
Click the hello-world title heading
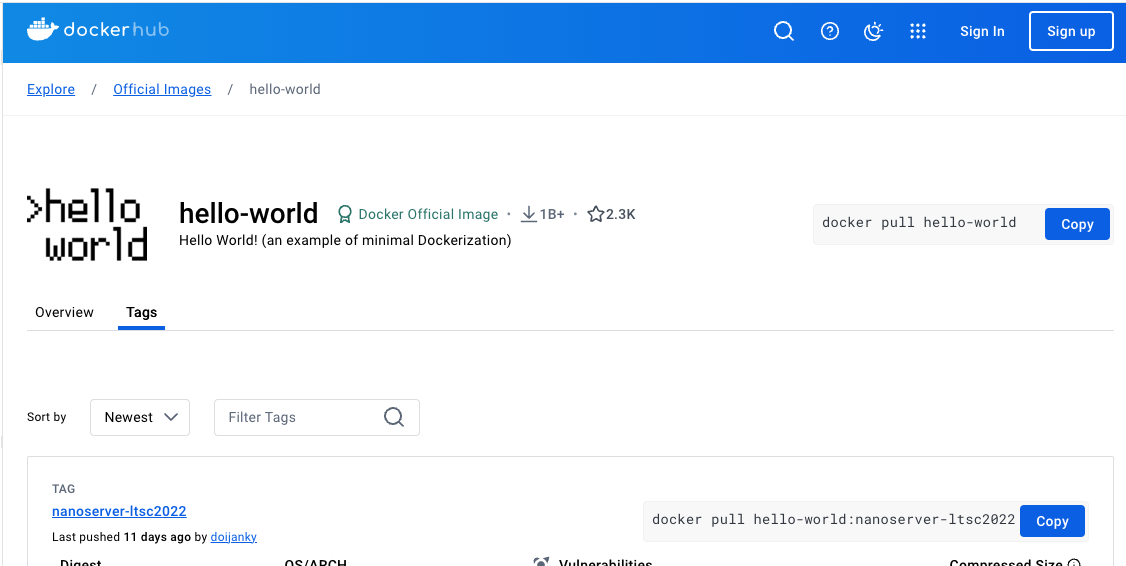248,213
